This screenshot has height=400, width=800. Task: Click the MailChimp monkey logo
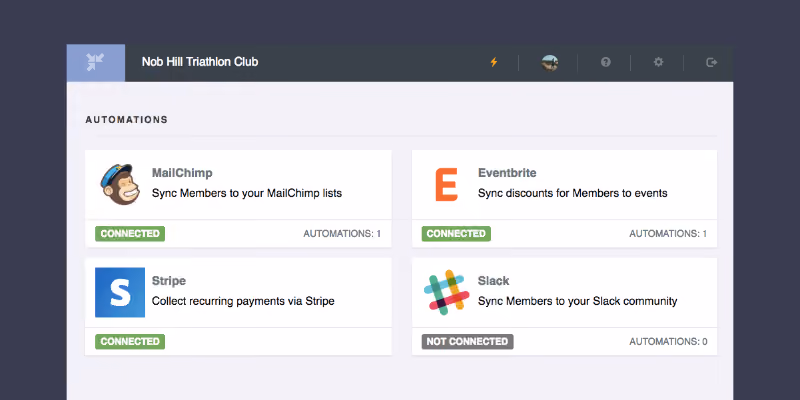[120, 185]
